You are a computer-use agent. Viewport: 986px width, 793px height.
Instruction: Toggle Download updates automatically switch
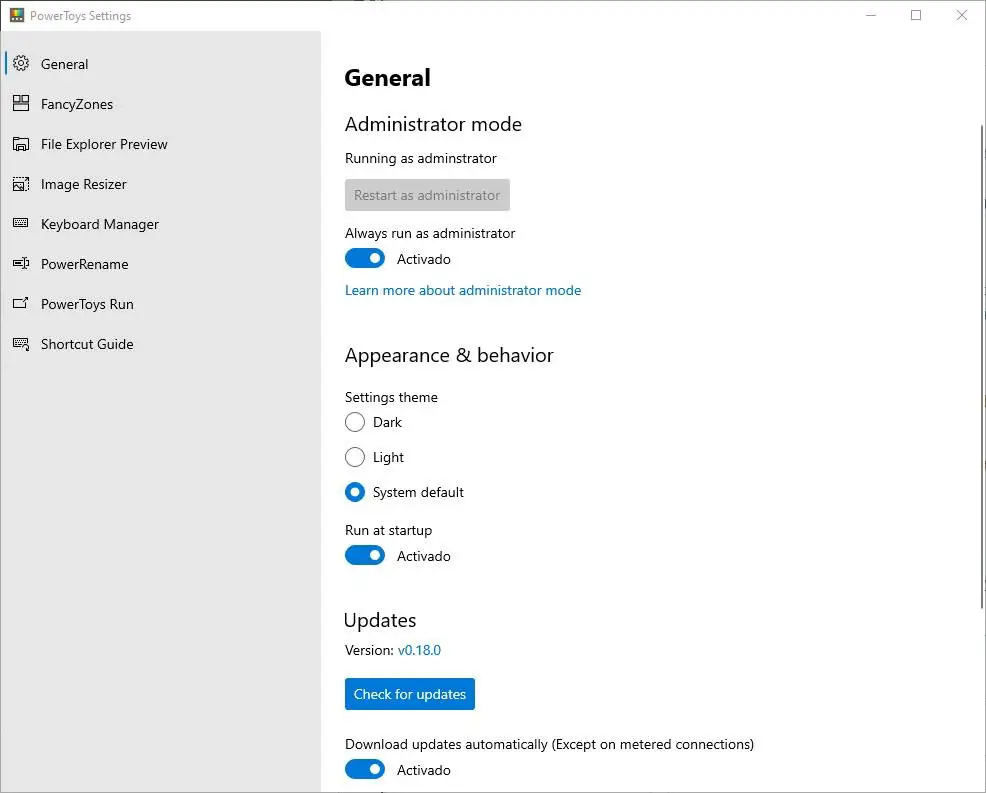(365, 770)
